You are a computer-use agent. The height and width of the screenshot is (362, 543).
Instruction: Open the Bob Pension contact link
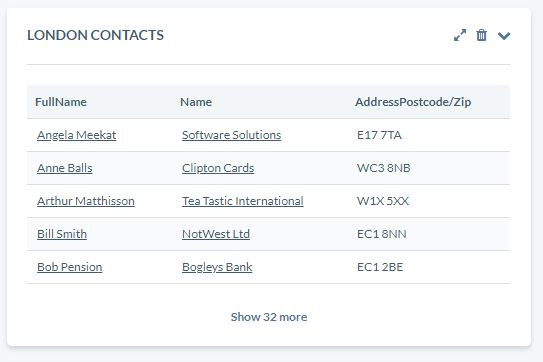pyautogui.click(x=70, y=267)
